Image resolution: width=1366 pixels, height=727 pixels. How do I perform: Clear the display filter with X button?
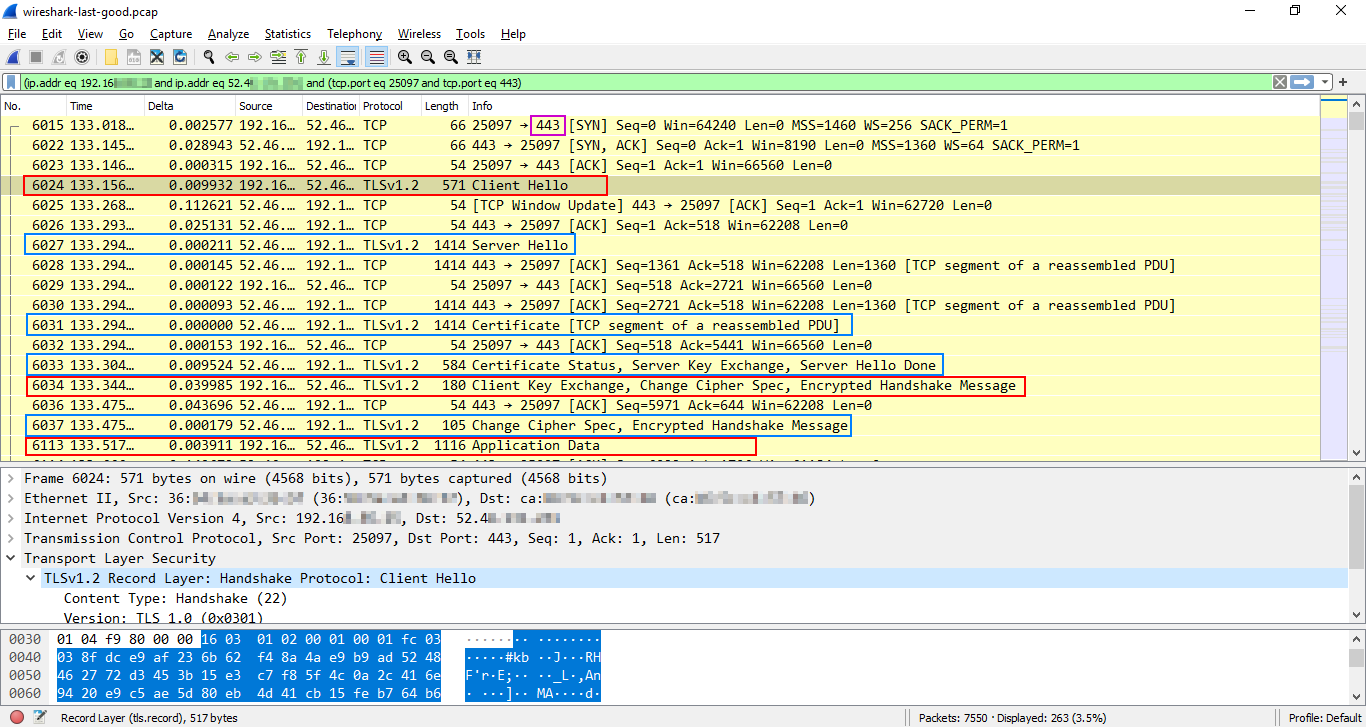pyautogui.click(x=1280, y=82)
